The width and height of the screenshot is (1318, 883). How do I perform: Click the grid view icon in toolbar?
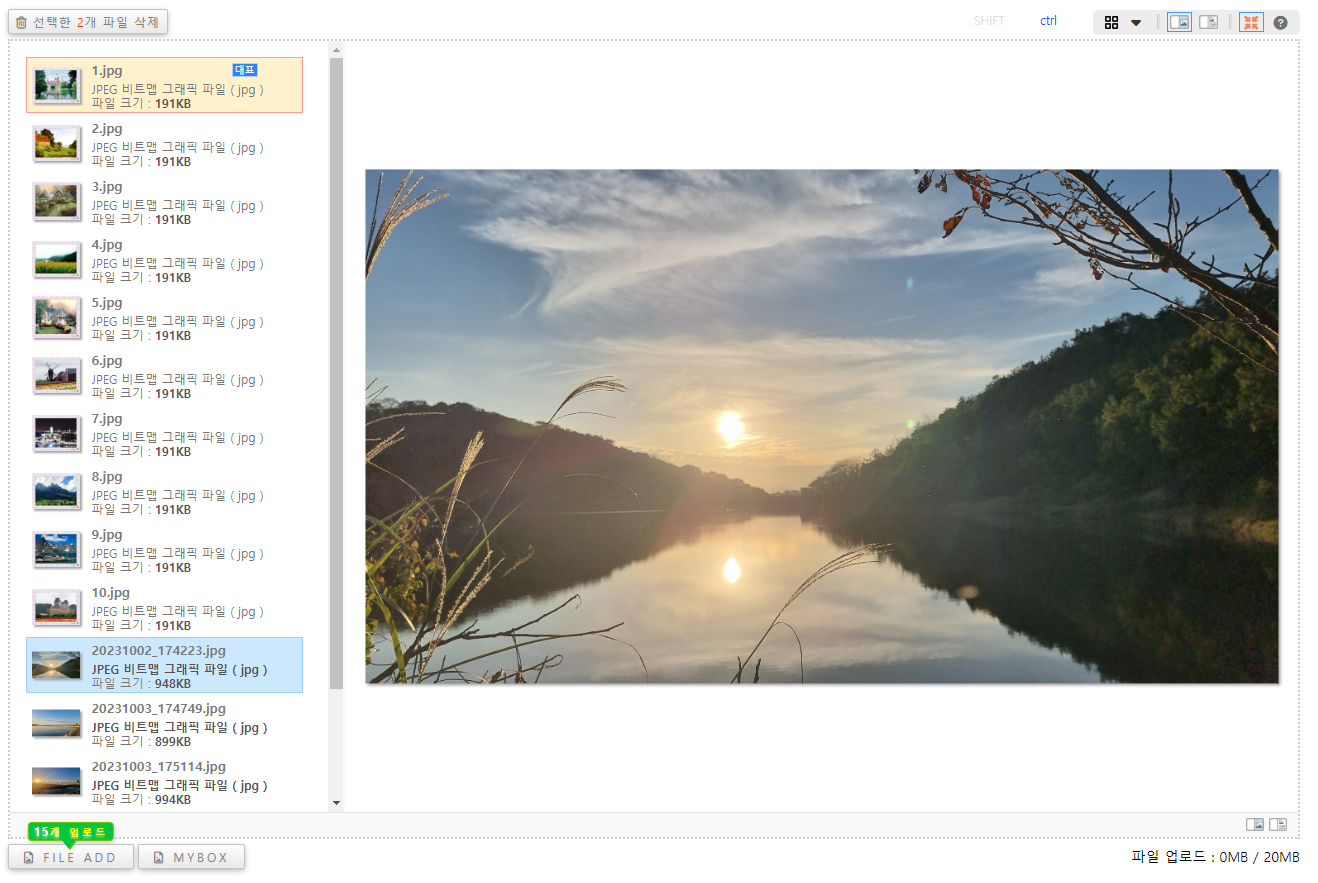tap(1111, 22)
